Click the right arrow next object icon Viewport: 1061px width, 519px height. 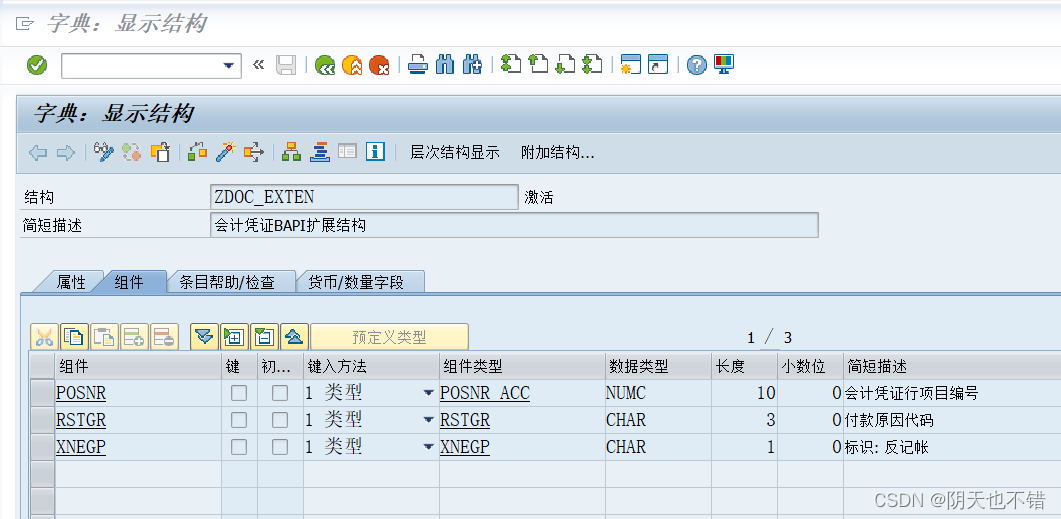tap(65, 153)
